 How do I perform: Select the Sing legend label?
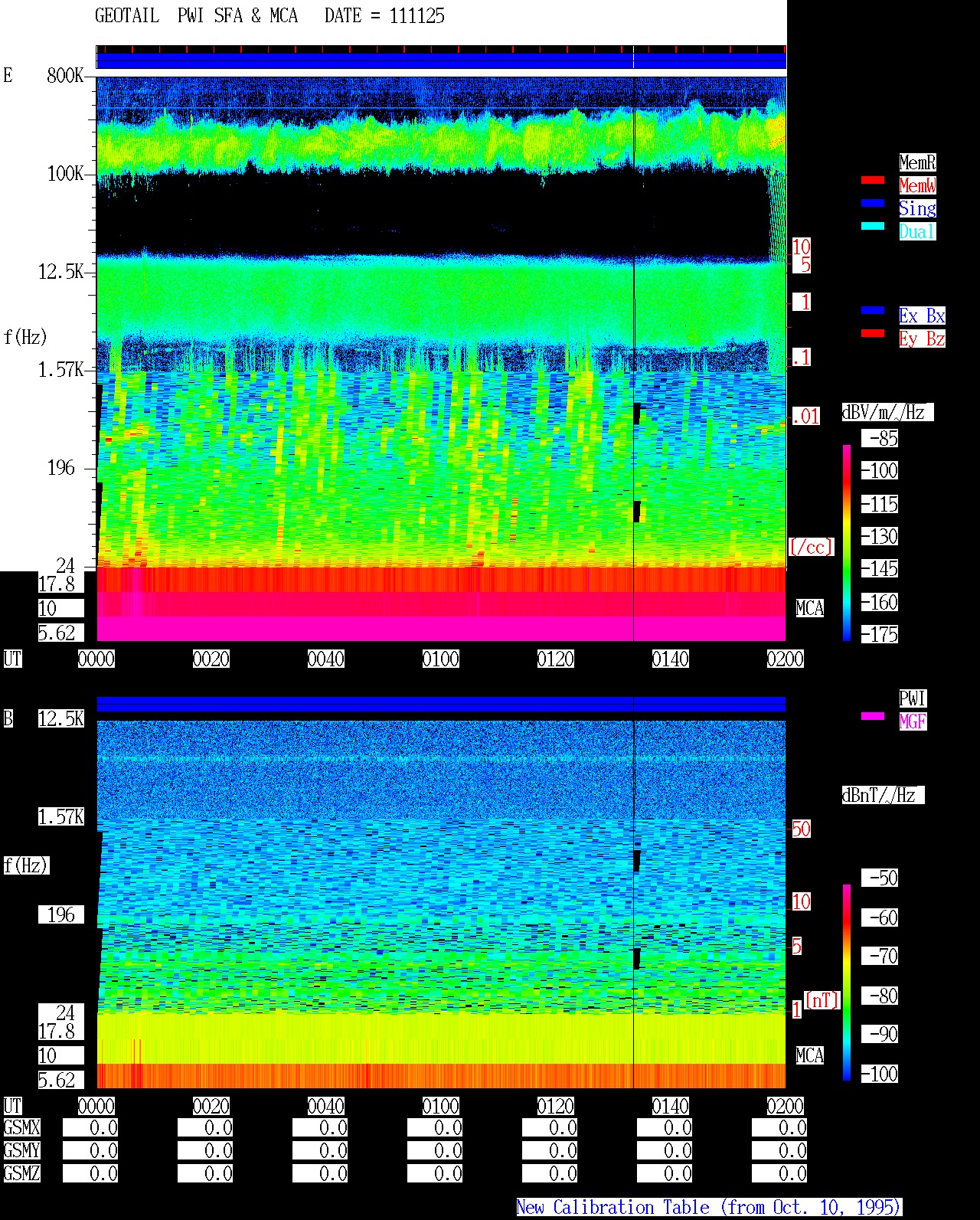coord(917,208)
